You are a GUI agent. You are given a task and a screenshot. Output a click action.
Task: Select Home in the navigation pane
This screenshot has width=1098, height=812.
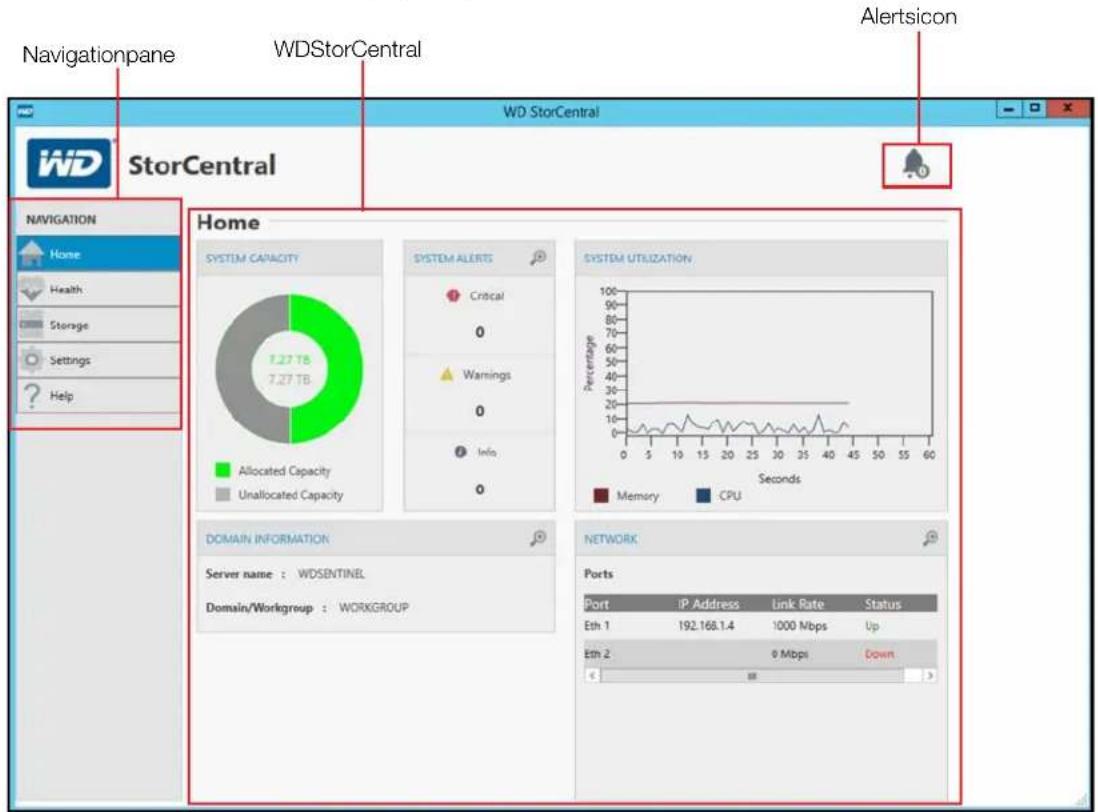98,253
